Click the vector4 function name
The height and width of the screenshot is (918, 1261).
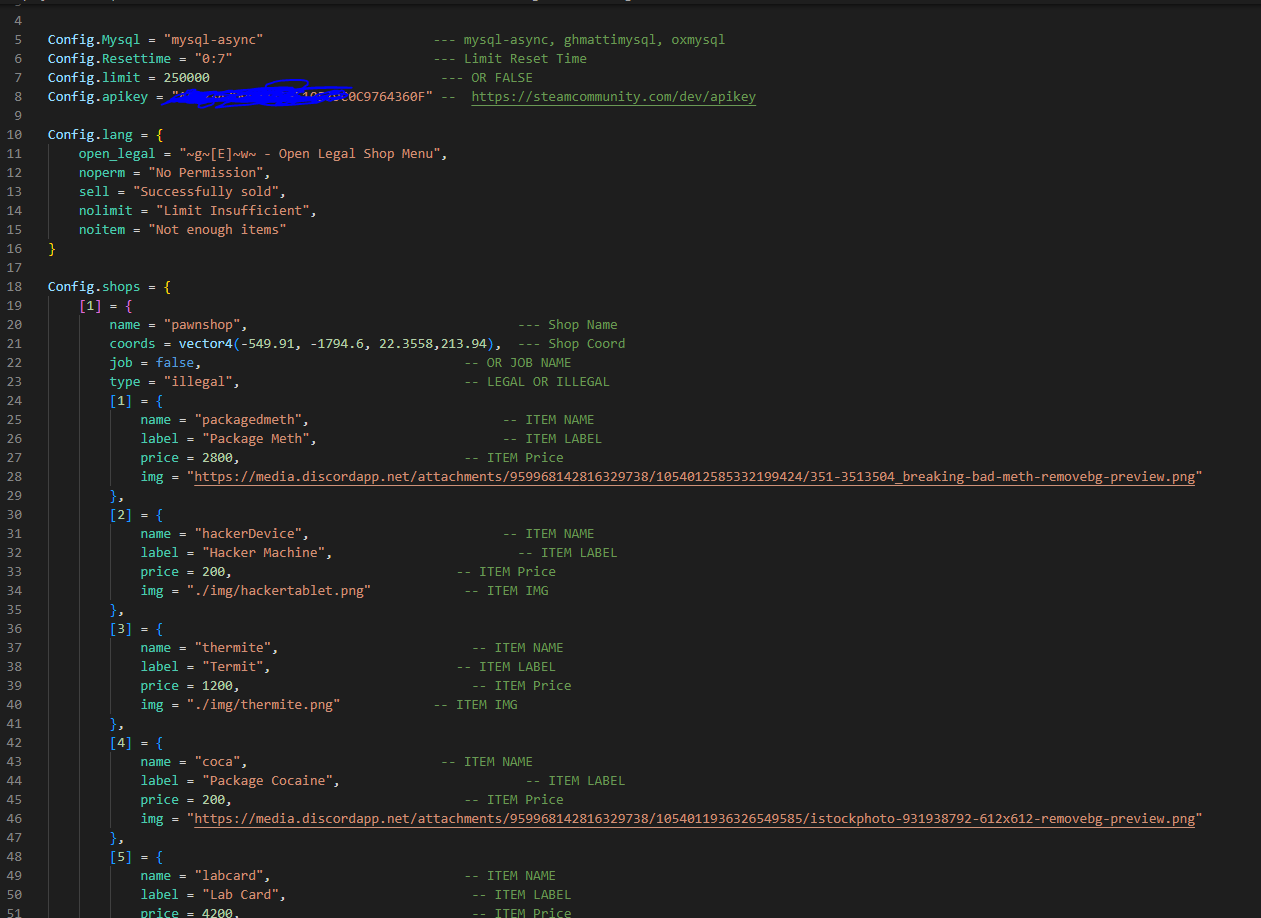[205, 344]
